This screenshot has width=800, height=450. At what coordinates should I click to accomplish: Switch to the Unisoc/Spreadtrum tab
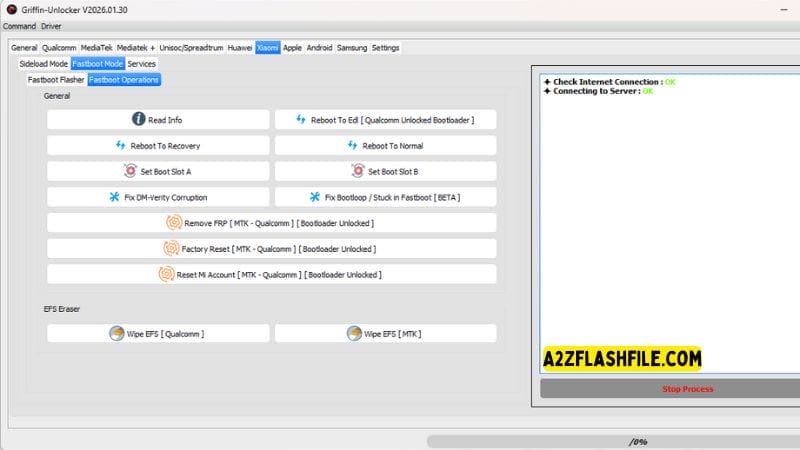191,47
